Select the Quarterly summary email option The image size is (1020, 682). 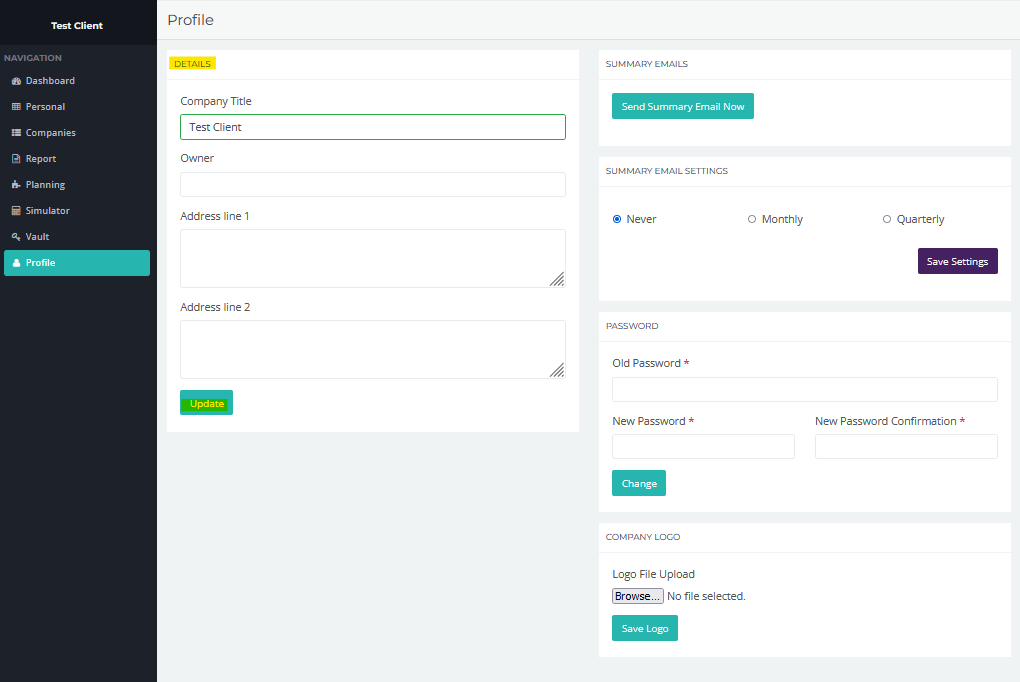[887, 219]
